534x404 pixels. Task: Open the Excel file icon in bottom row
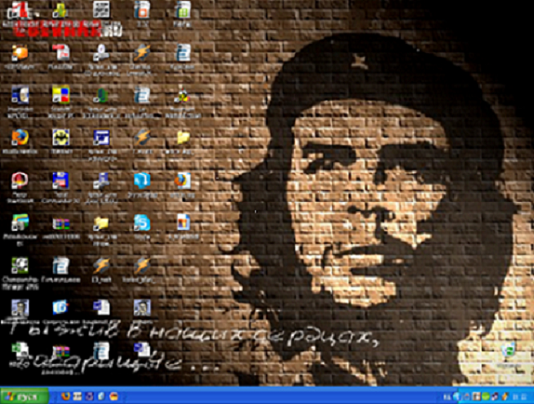point(20,350)
